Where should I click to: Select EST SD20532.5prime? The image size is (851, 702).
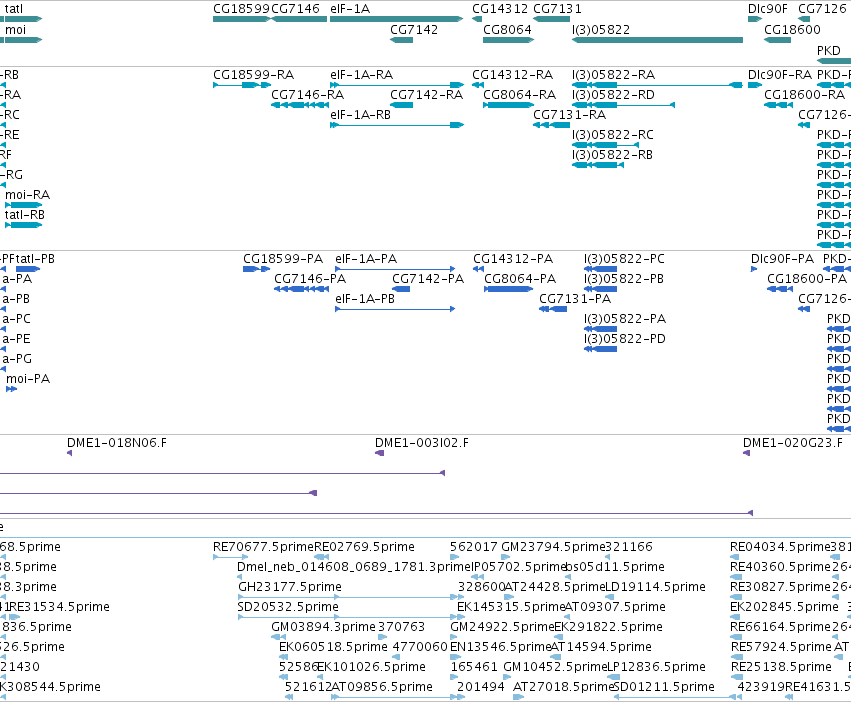coord(288,607)
